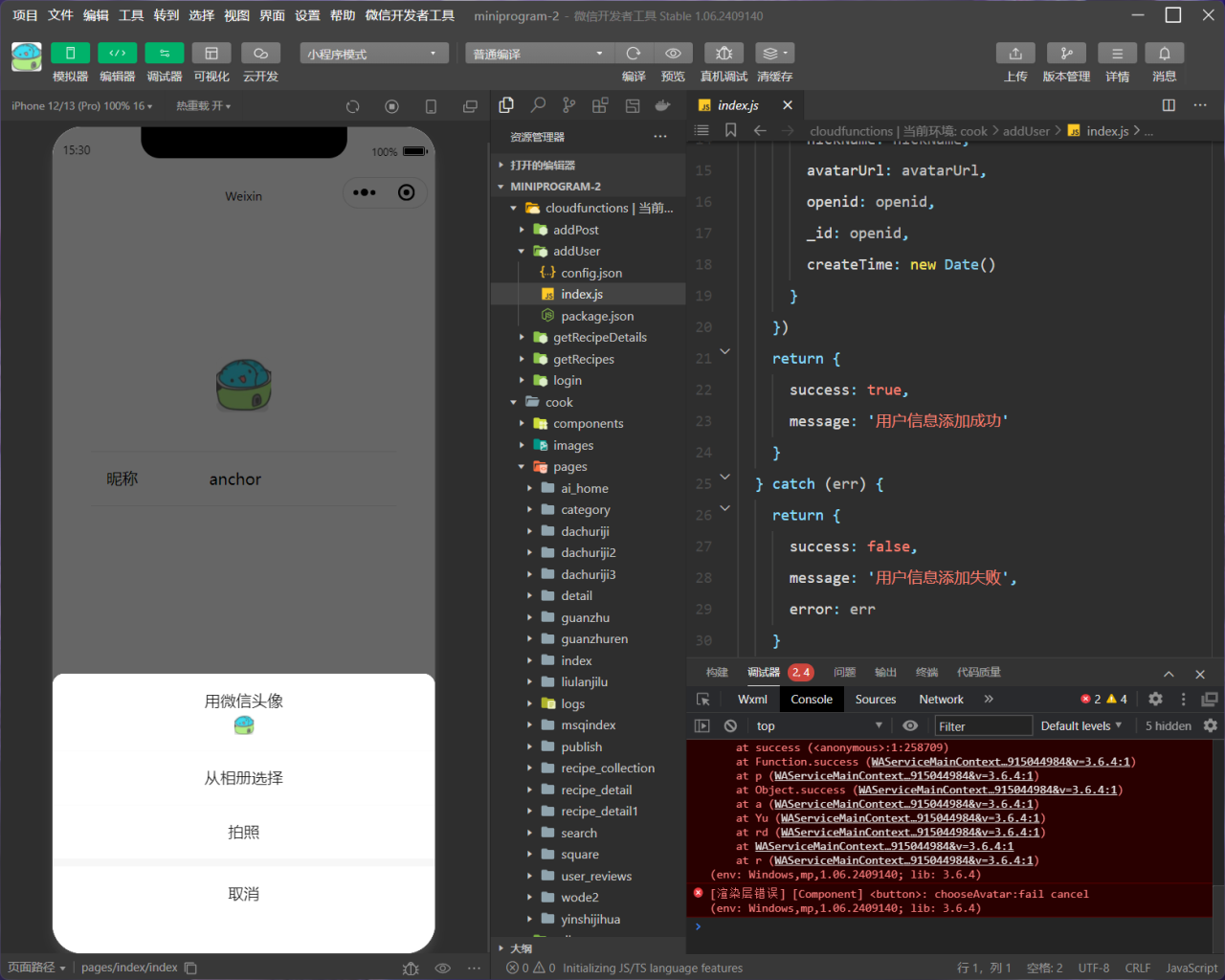Open the Default levels dropdown
This screenshot has height=980, width=1225.
coord(1081,726)
